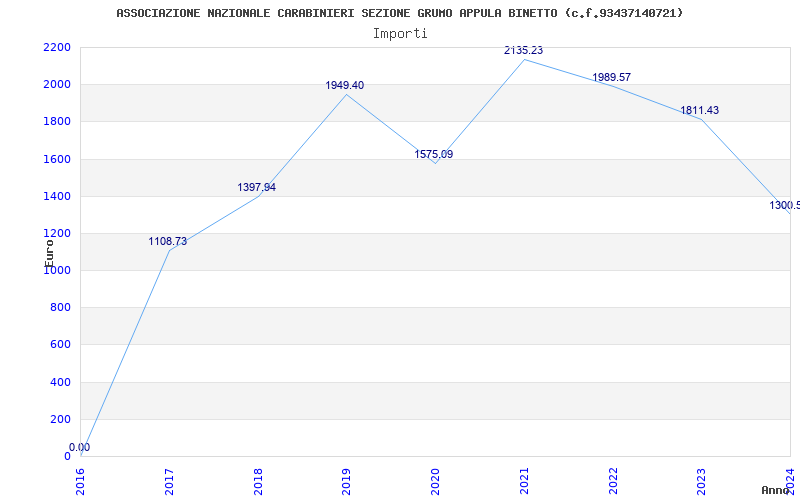The width and height of the screenshot is (800, 500).
Task: Click y-axis tick label 800
Action: coord(60,308)
